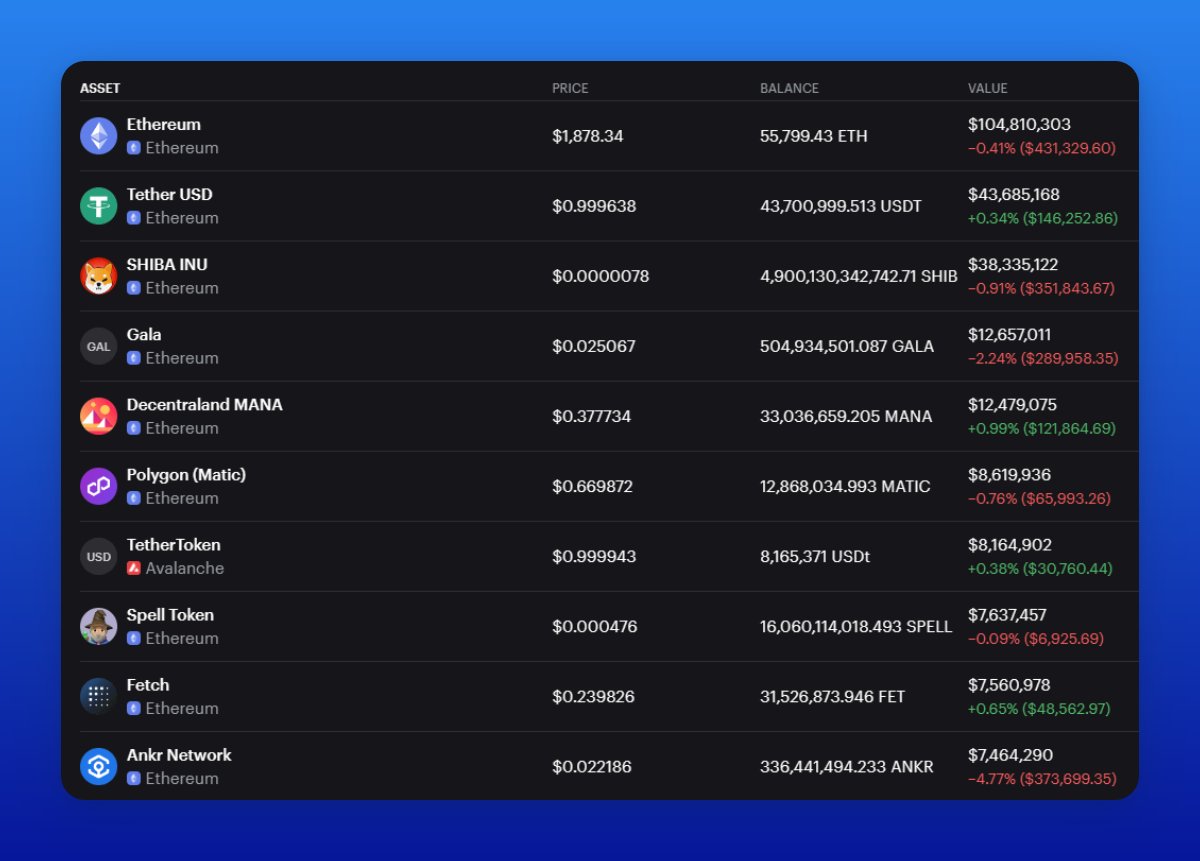This screenshot has width=1200, height=861.
Task: Click the value $38,335,122
Action: (x=1013, y=264)
